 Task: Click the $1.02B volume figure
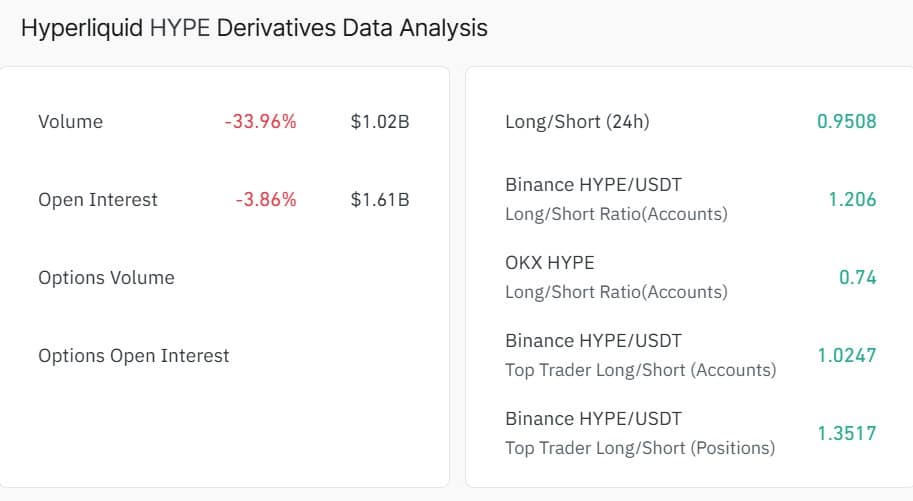click(380, 122)
